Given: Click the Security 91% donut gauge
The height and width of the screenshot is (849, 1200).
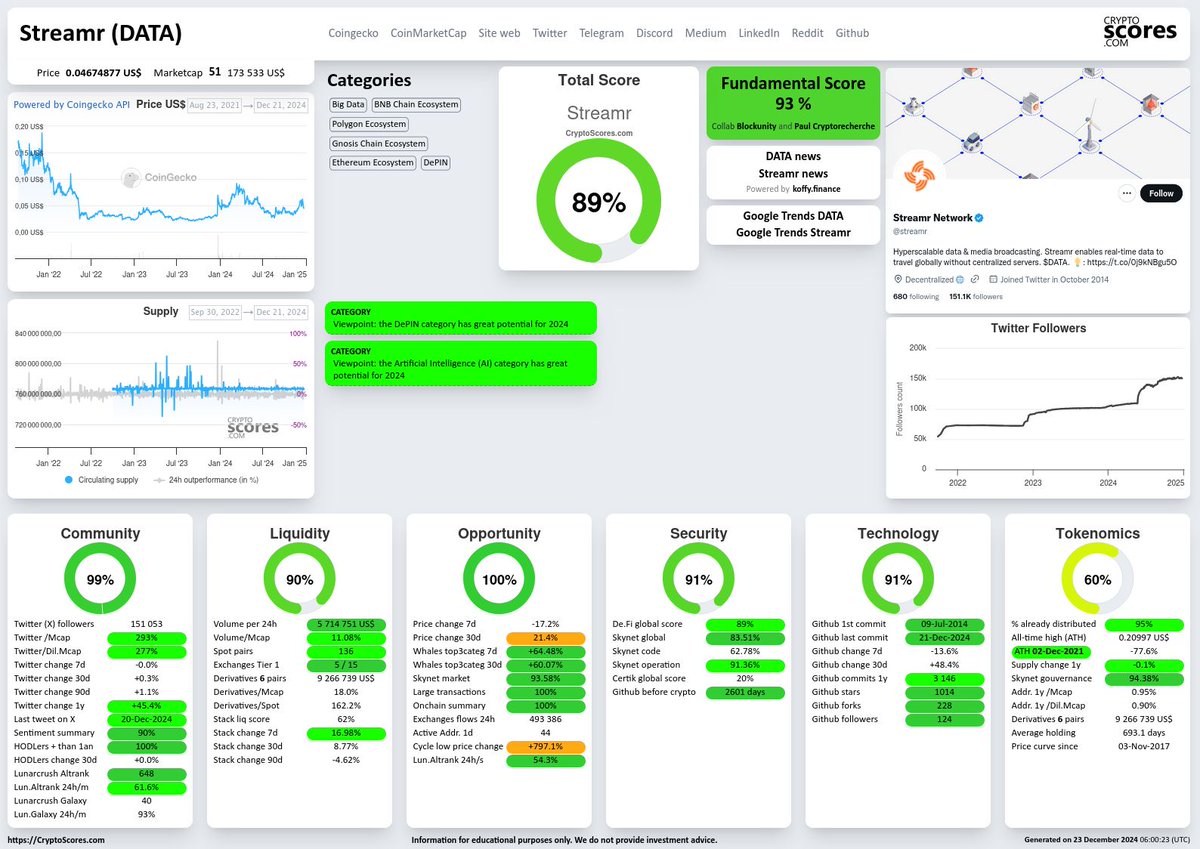Looking at the screenshot, I should (698, 579).
